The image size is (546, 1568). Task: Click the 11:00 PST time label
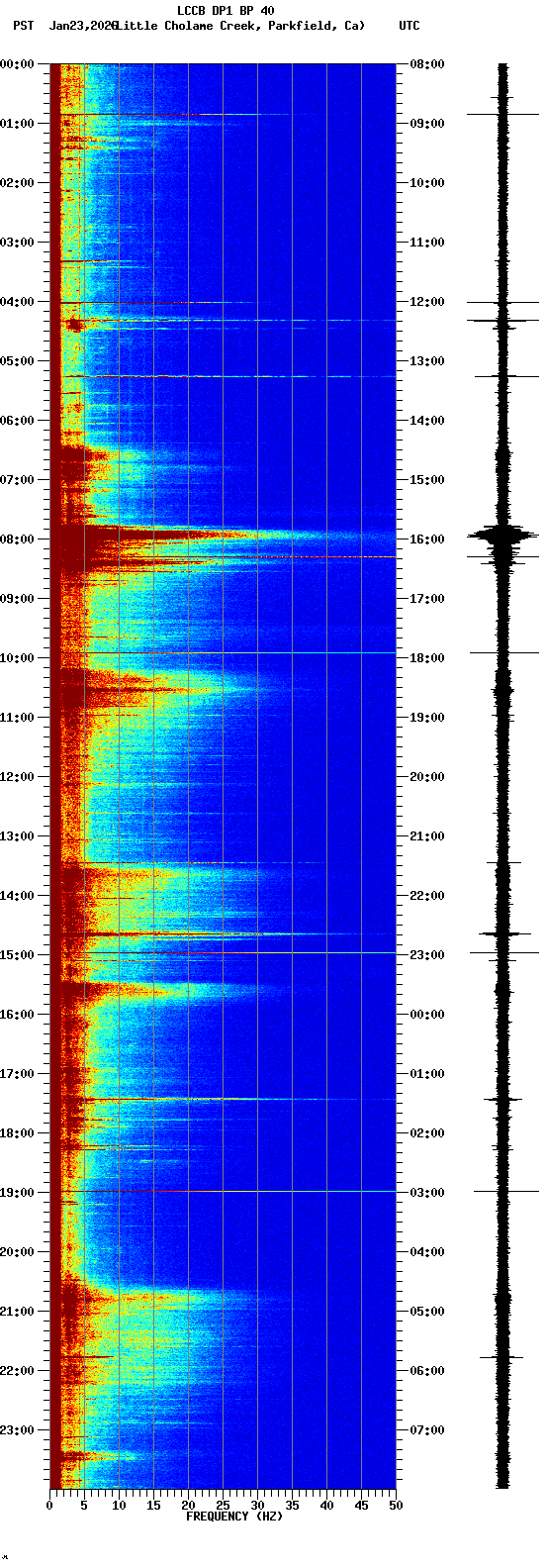(18, 718)
